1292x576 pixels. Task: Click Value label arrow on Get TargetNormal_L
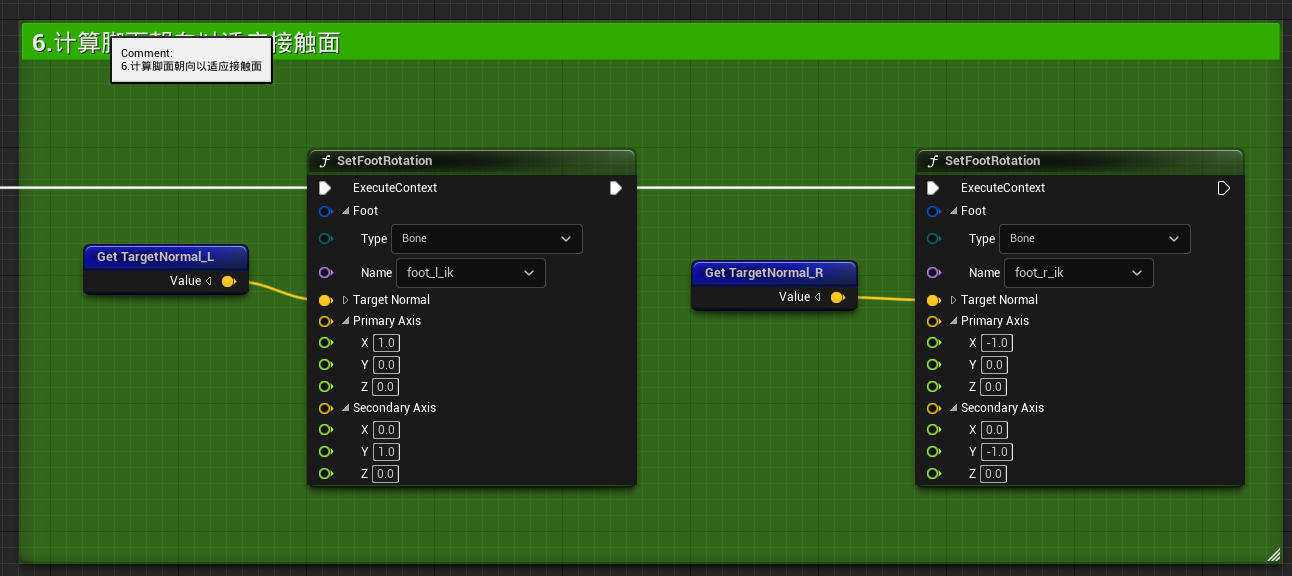[x=209, y=282]
